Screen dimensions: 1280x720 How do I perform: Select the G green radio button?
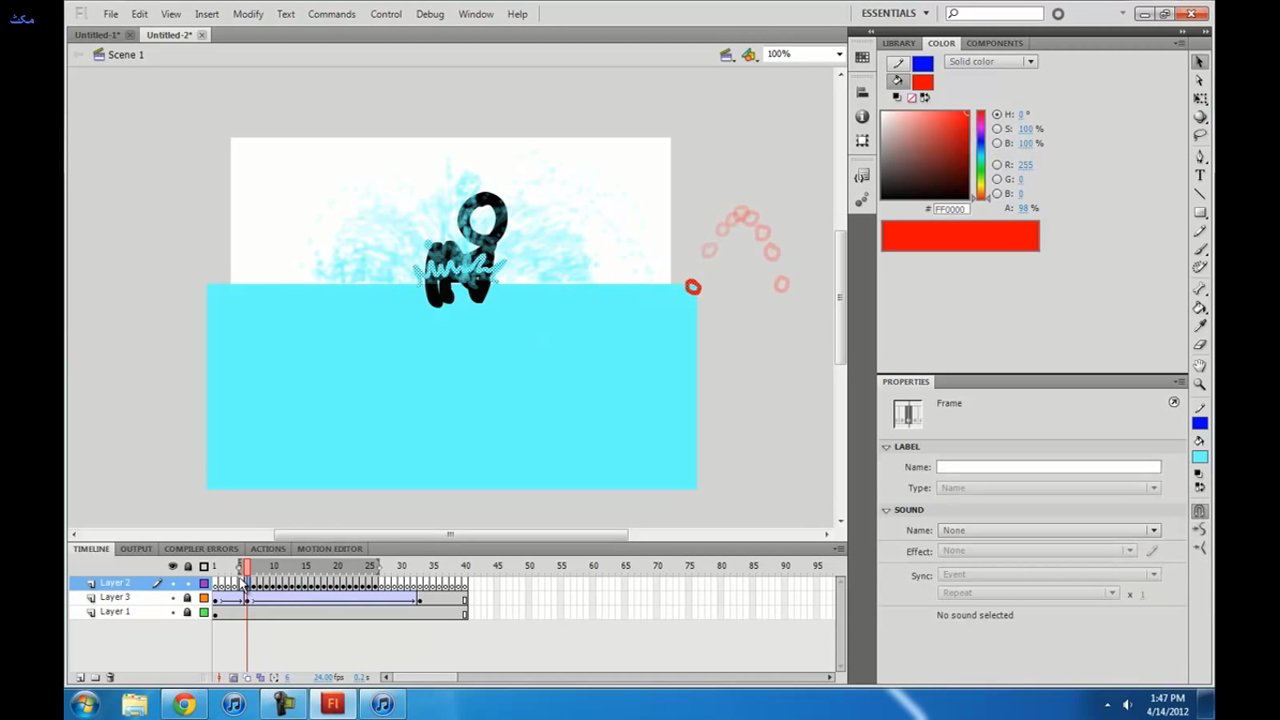(997, 179)
